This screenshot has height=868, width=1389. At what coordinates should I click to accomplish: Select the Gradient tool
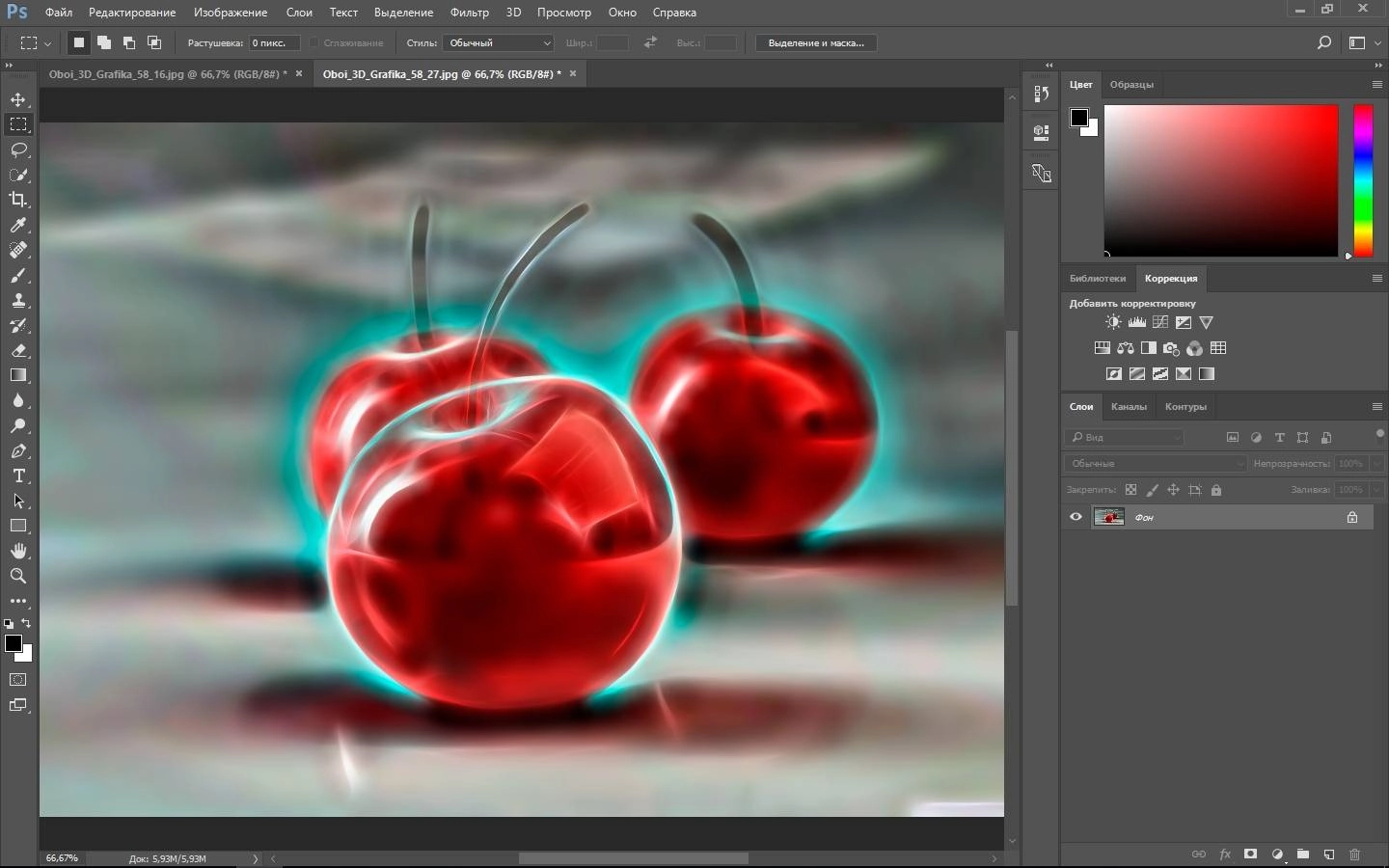pos(18,375)
